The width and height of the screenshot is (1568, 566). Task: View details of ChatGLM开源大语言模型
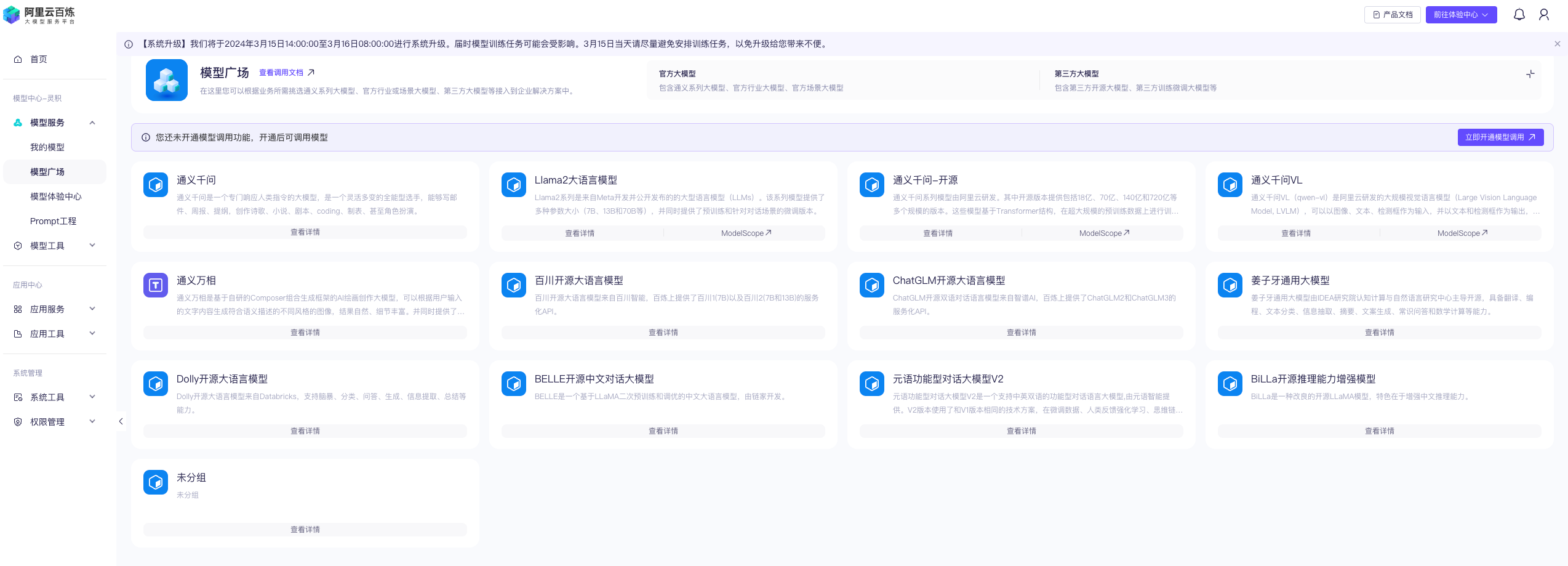coord(1022,333)
